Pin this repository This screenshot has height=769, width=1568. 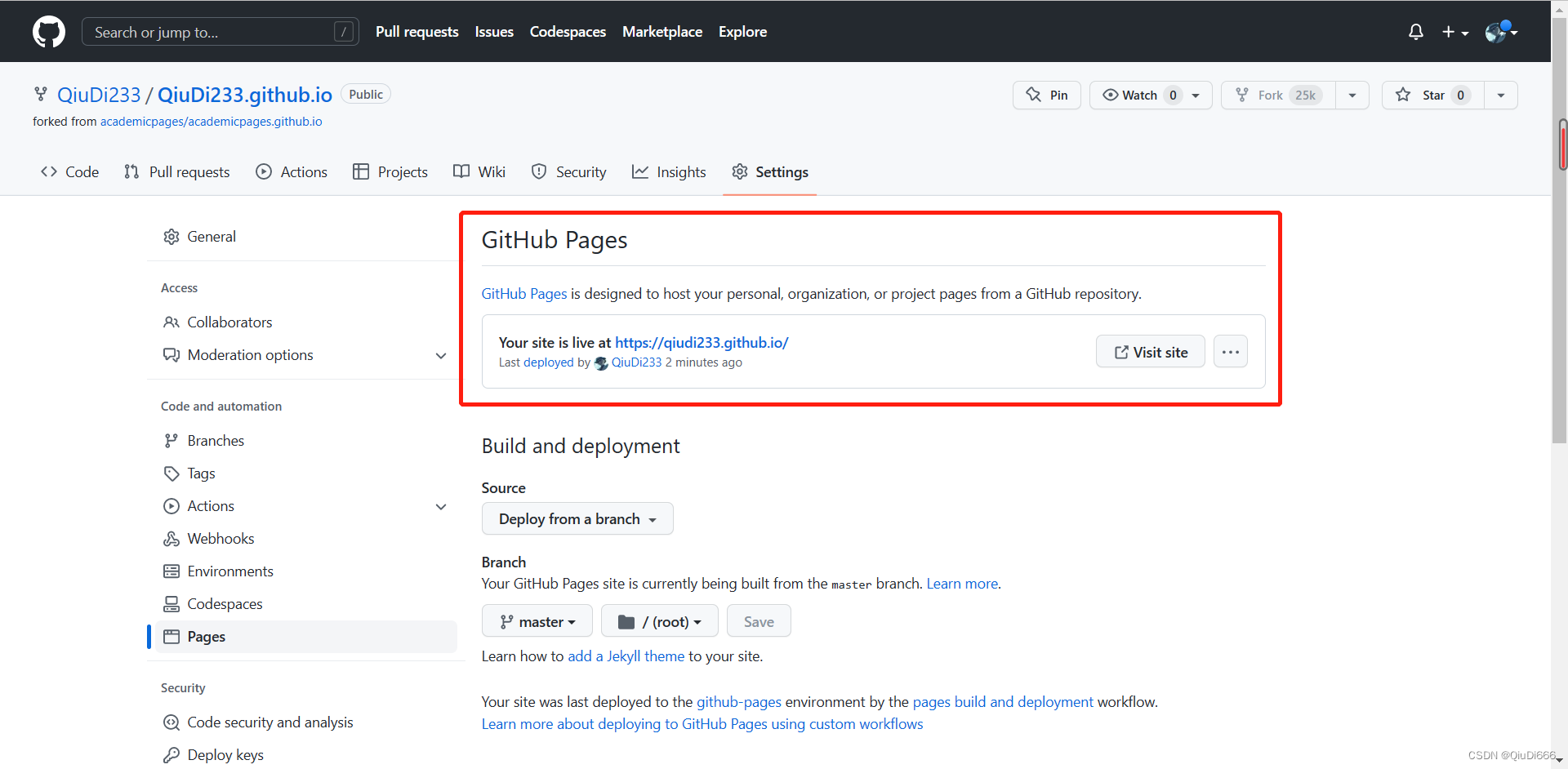point(1047,96)
